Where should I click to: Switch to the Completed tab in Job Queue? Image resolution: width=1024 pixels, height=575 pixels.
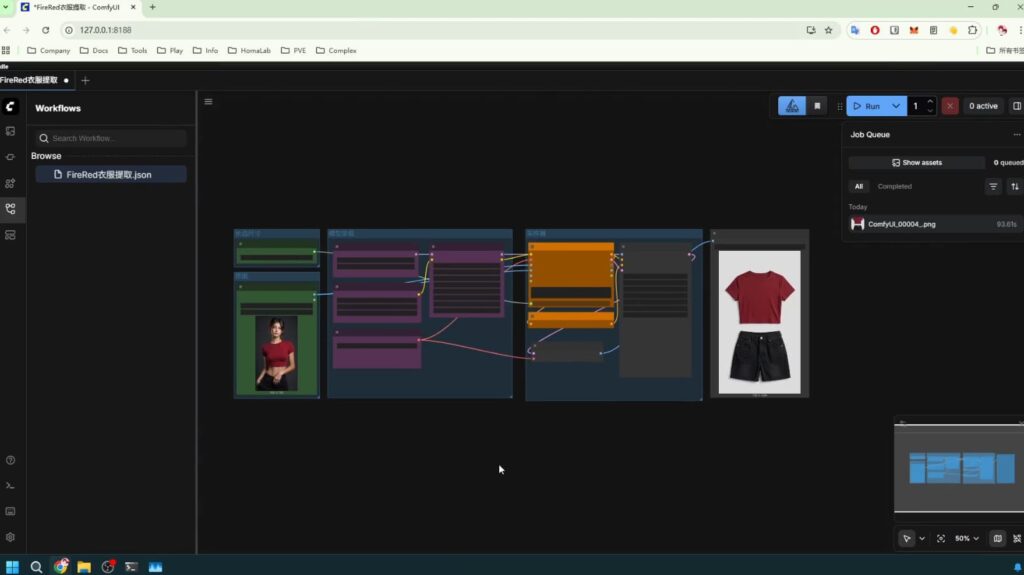tap(894, 186)
